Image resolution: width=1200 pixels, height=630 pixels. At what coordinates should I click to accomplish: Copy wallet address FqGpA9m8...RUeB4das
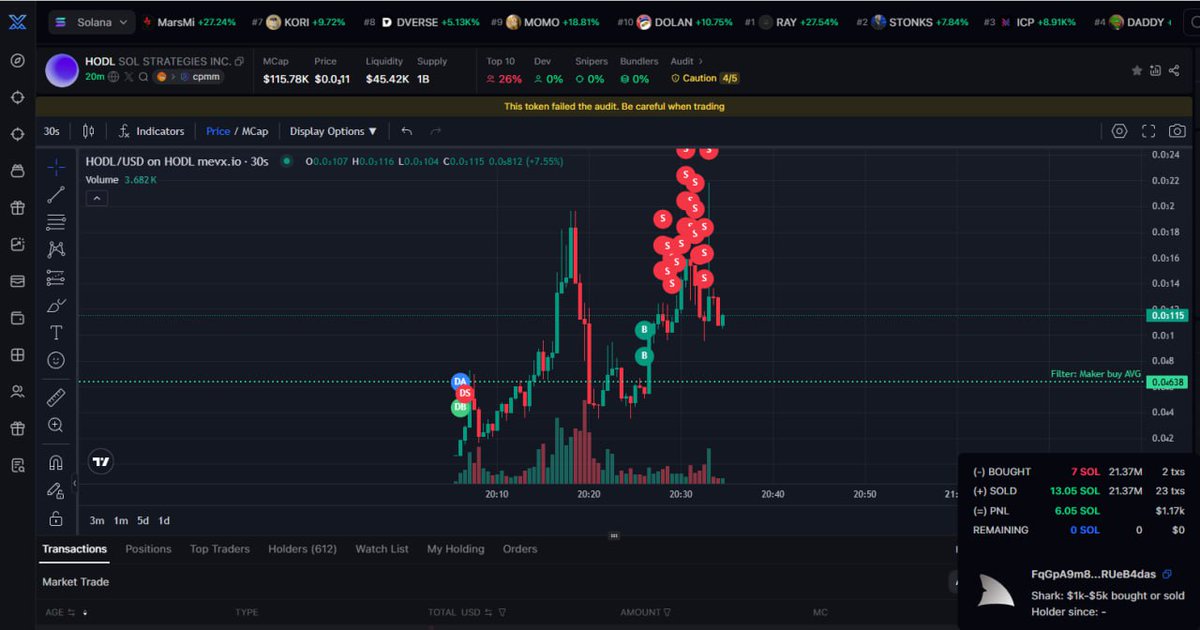[x=1167, y=574]
